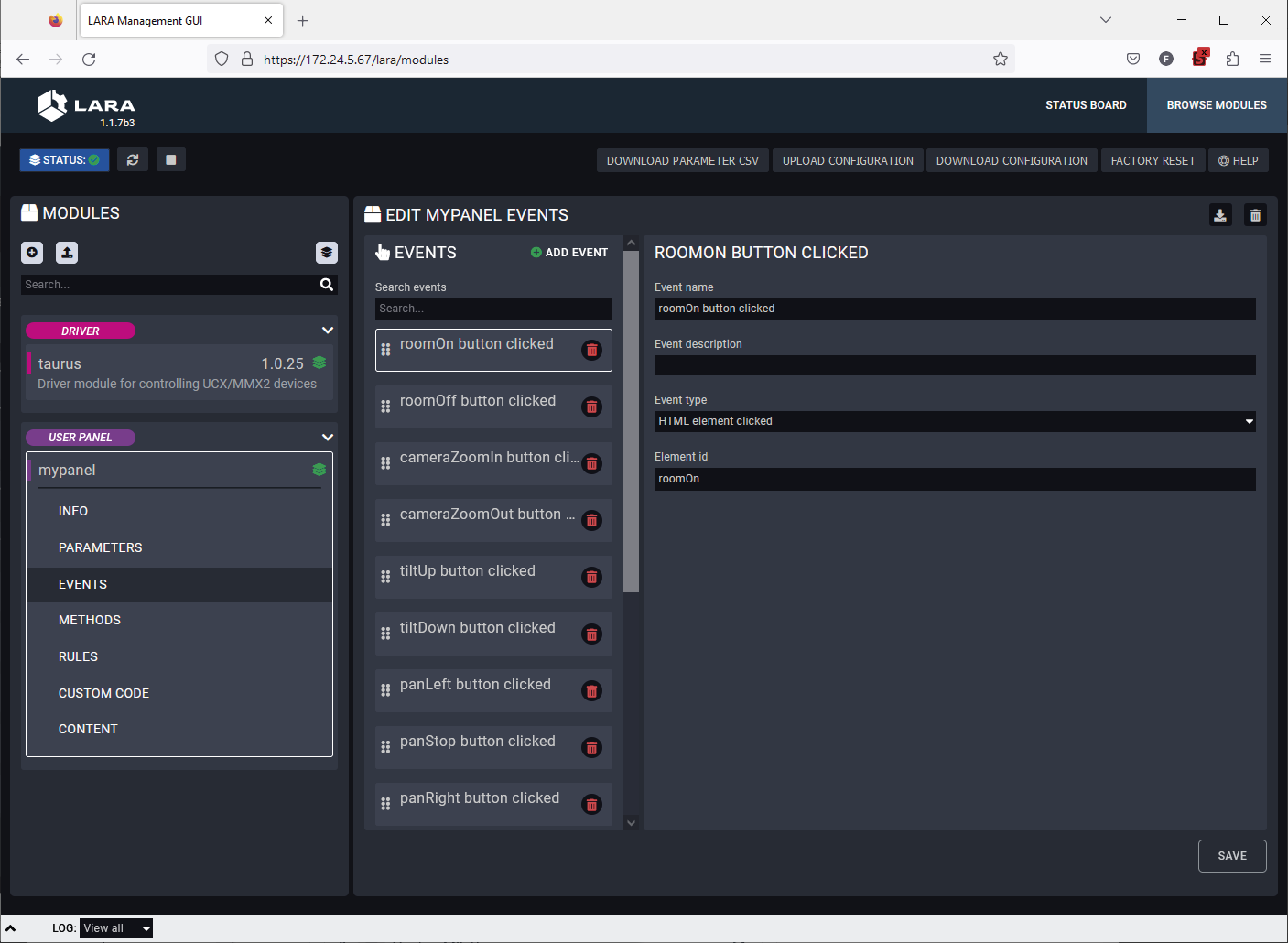Open the LOG View all dropdown
Viewport: 1288px width, 943px height.
tap(116, 928)
